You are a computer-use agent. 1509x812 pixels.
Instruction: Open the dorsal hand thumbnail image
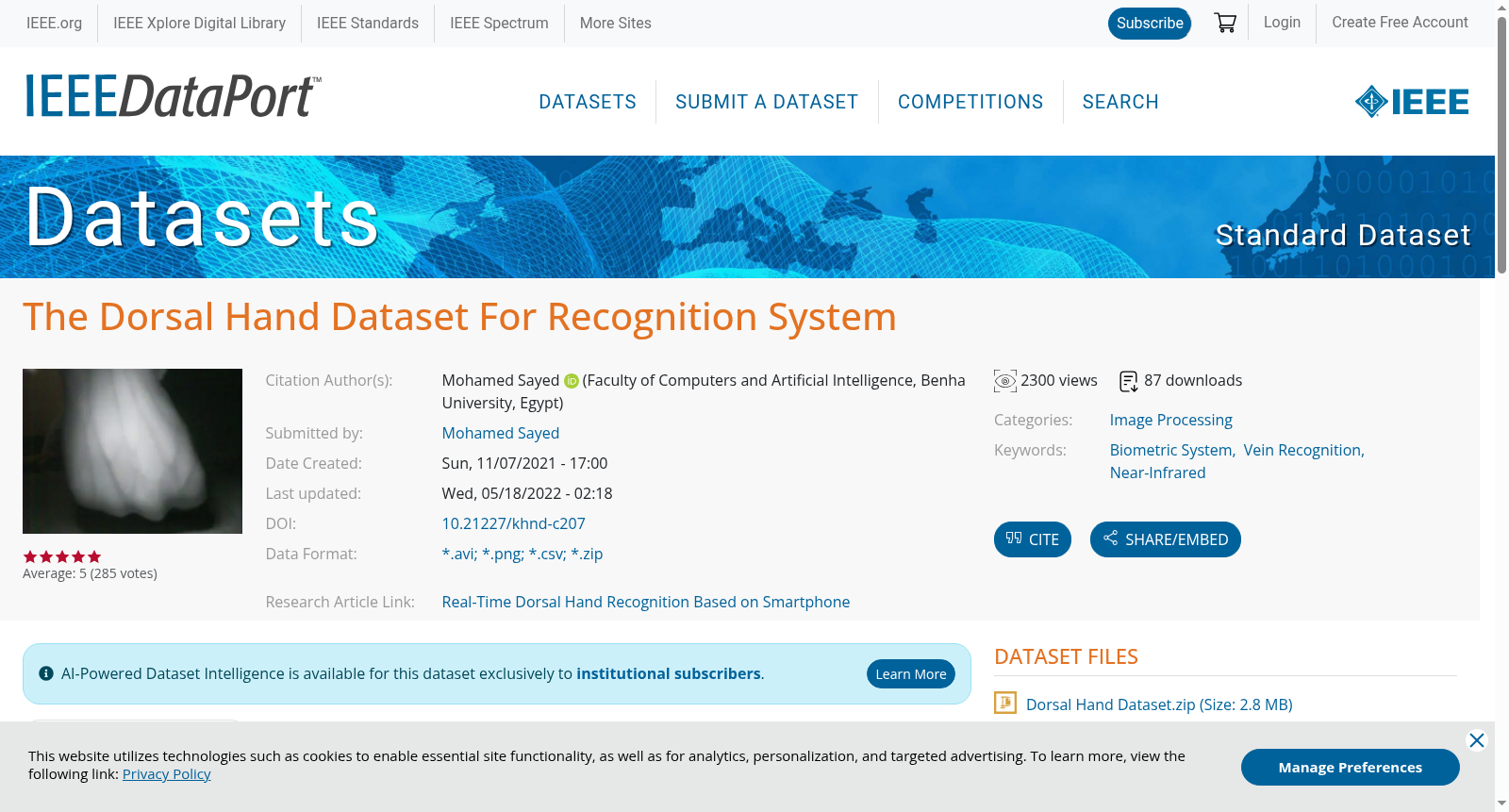click(x=132, y=451)
